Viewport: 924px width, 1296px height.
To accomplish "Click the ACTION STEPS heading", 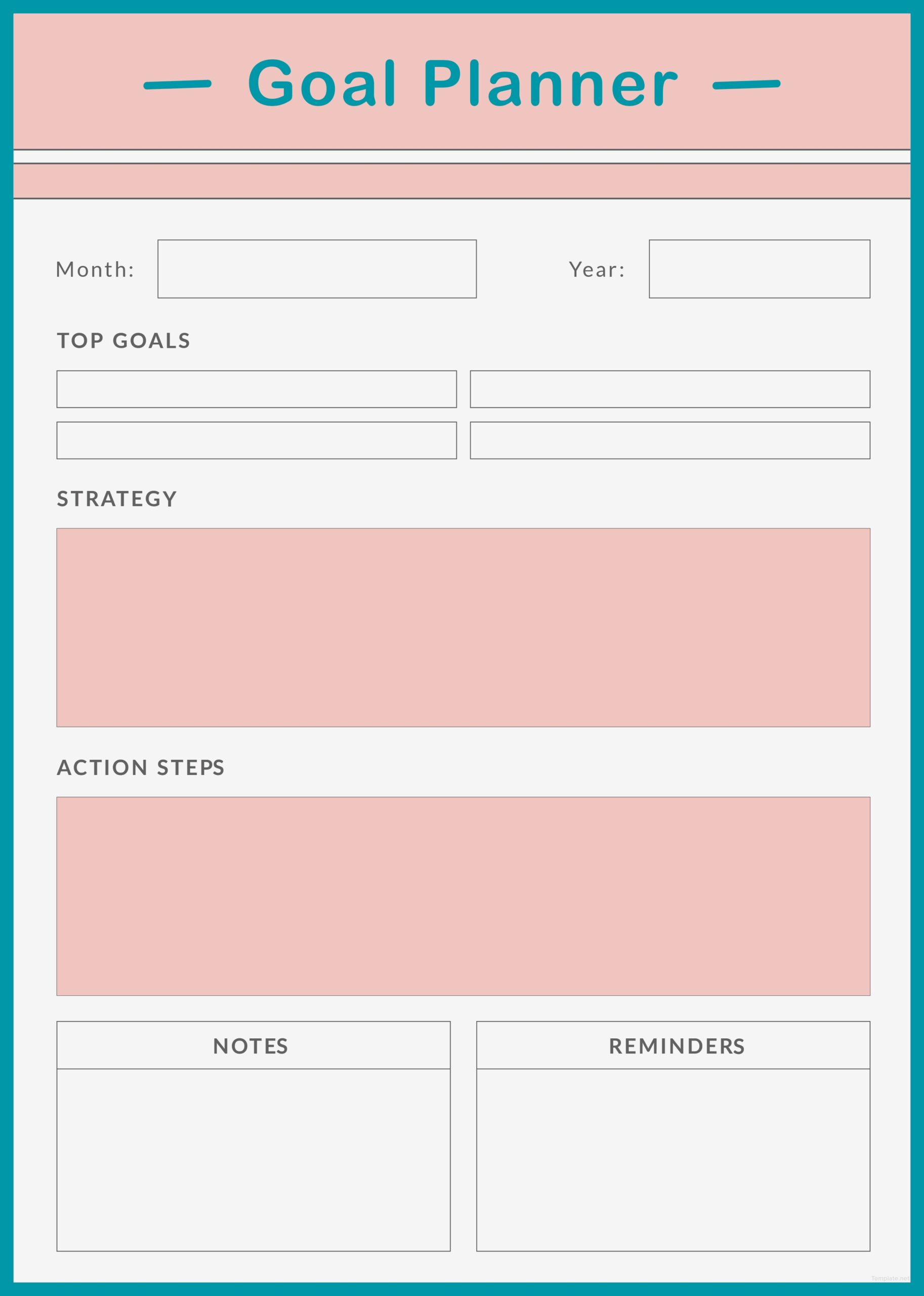I will pyautogui.click(x=141, y=767).
